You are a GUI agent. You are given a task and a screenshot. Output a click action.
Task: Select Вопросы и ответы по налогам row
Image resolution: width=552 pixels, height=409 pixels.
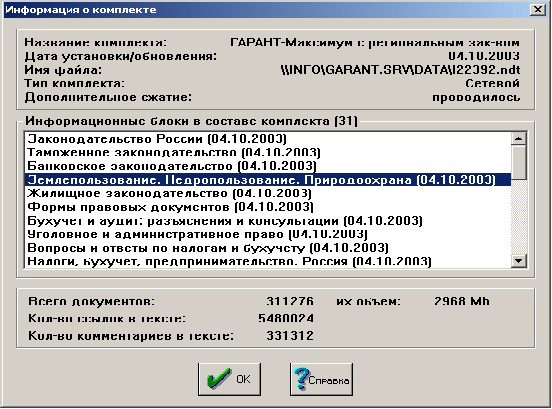268,248
